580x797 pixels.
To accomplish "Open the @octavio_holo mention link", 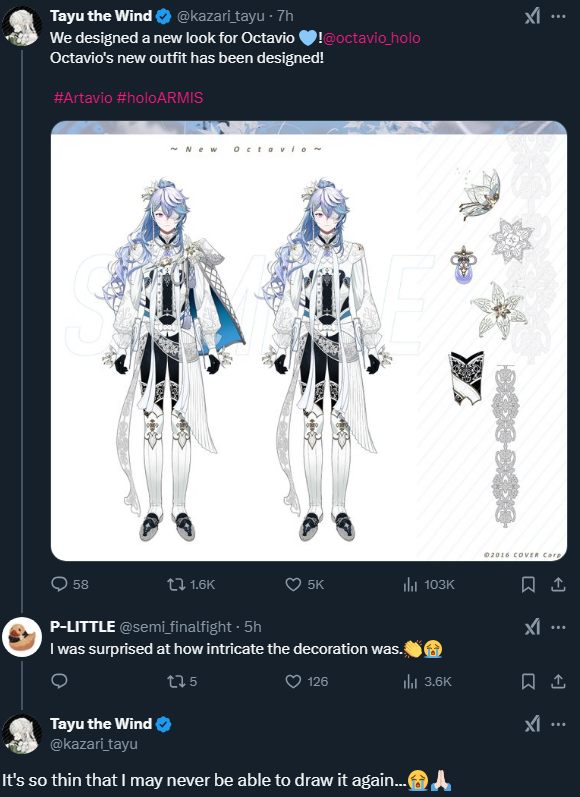I will (x=372, y=38).
